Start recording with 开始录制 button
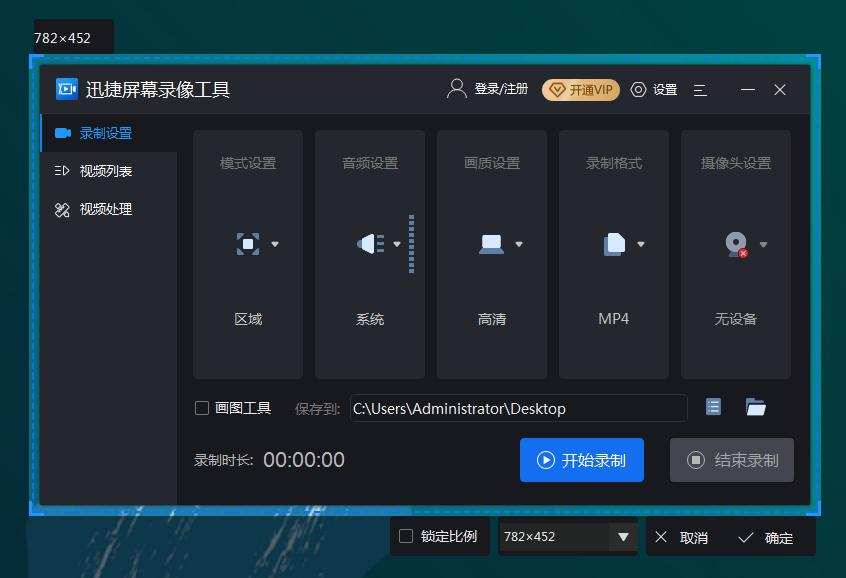This screenshot has height=578, width=846. pos(582,460)
